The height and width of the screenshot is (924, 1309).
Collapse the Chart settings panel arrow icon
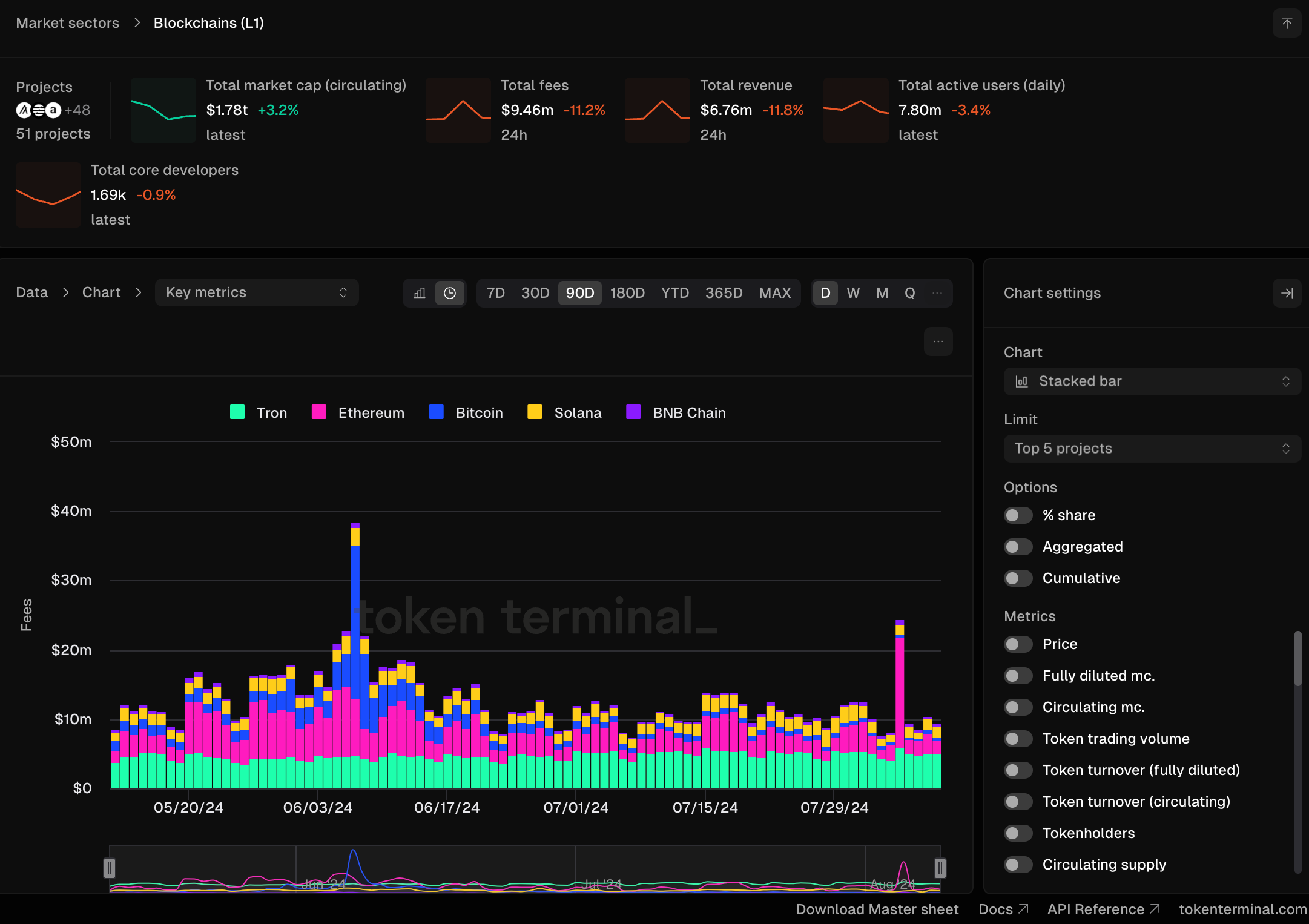pos(1287,293)
